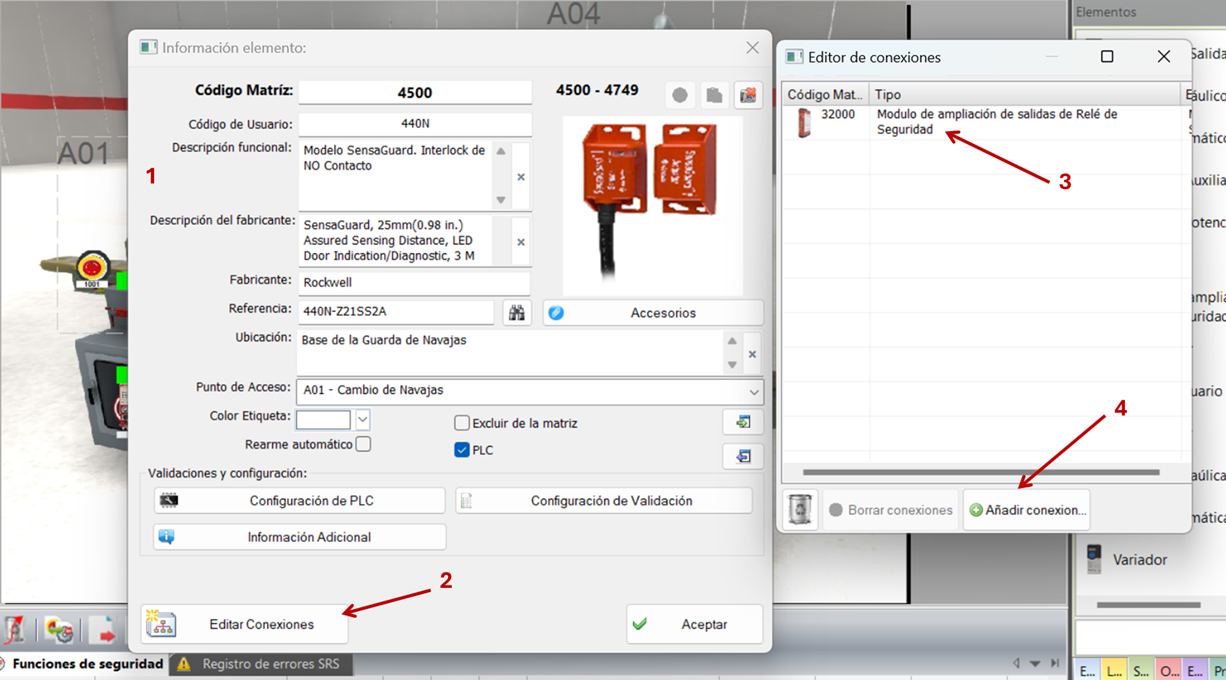
Task: Enable Excluir de la matriz checkbox
Action: [x=462, y=423]
